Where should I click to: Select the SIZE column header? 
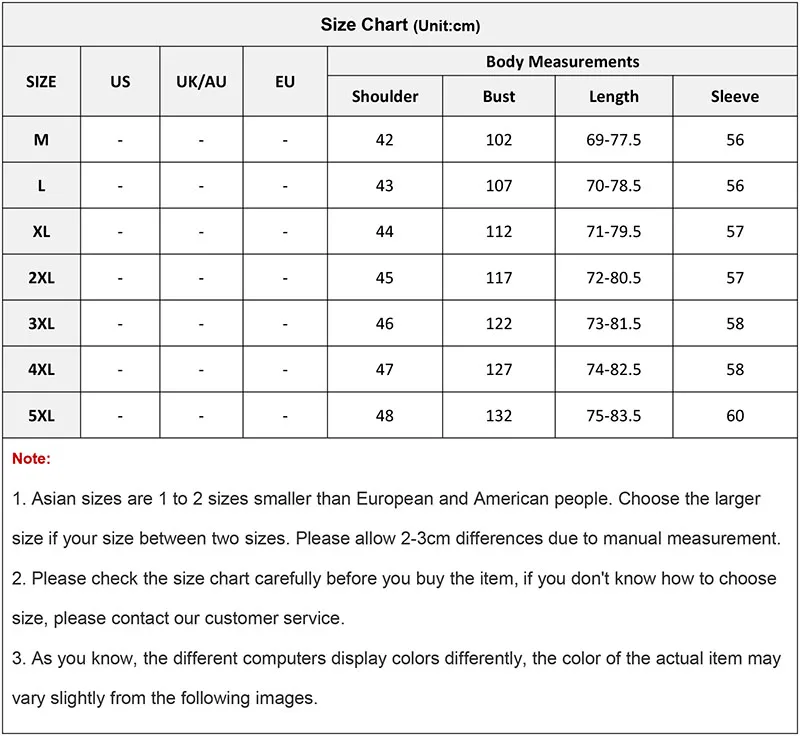point(41,81)
